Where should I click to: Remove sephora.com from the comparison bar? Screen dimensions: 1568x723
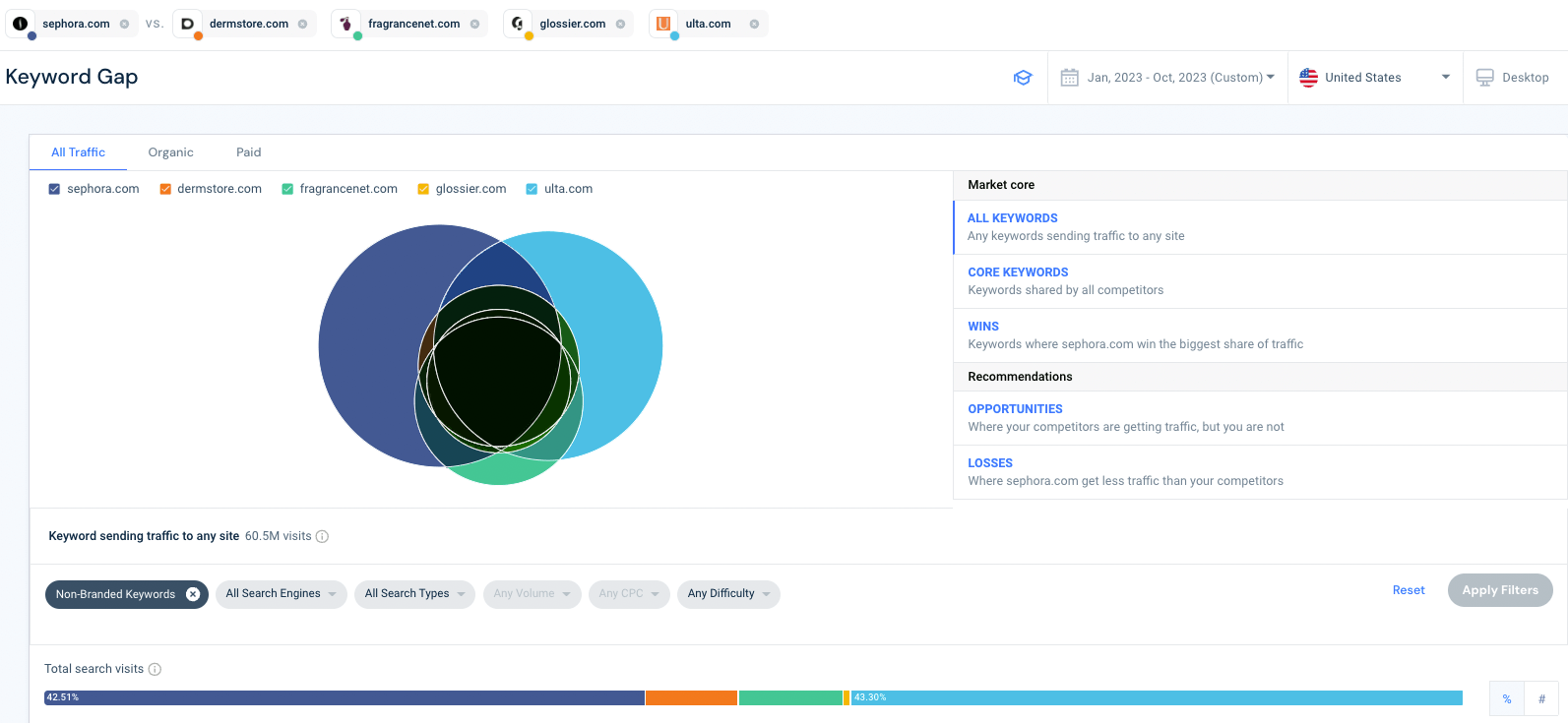tap(124, 25)
